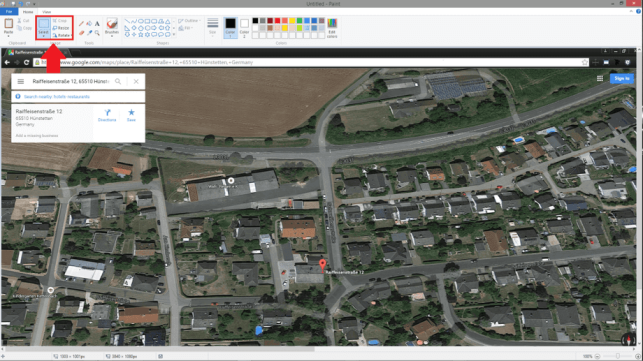643x361 pixels.
Task: Open the Resize dialog
Action: [x=61, y=28]
